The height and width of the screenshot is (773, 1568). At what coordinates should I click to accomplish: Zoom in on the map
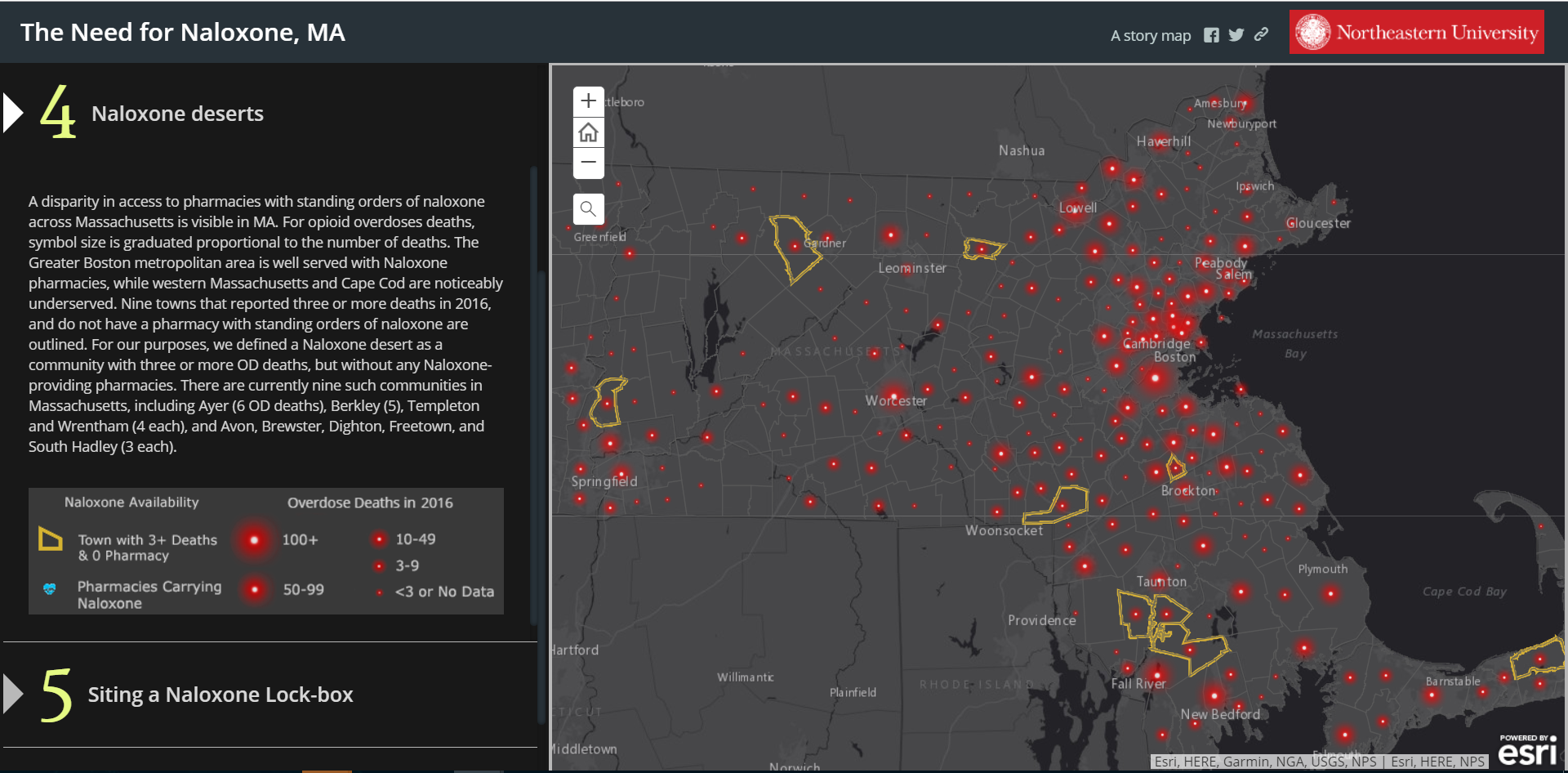tap(588, 101)
